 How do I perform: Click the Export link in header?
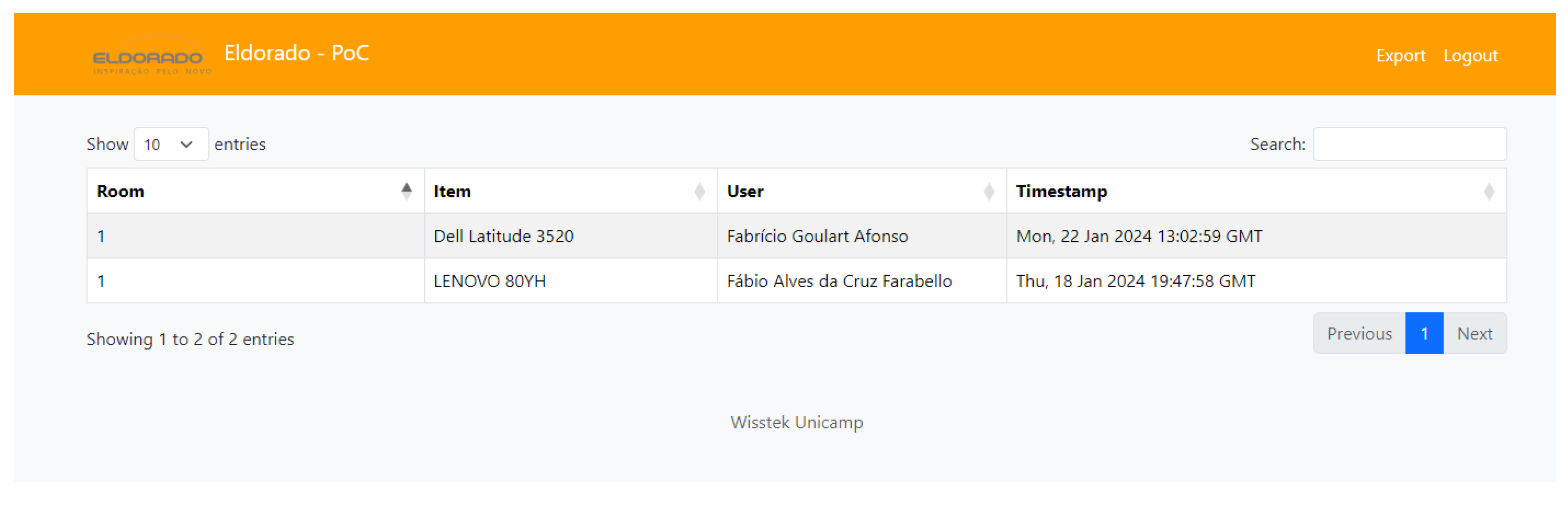[x=1400, y=55]
